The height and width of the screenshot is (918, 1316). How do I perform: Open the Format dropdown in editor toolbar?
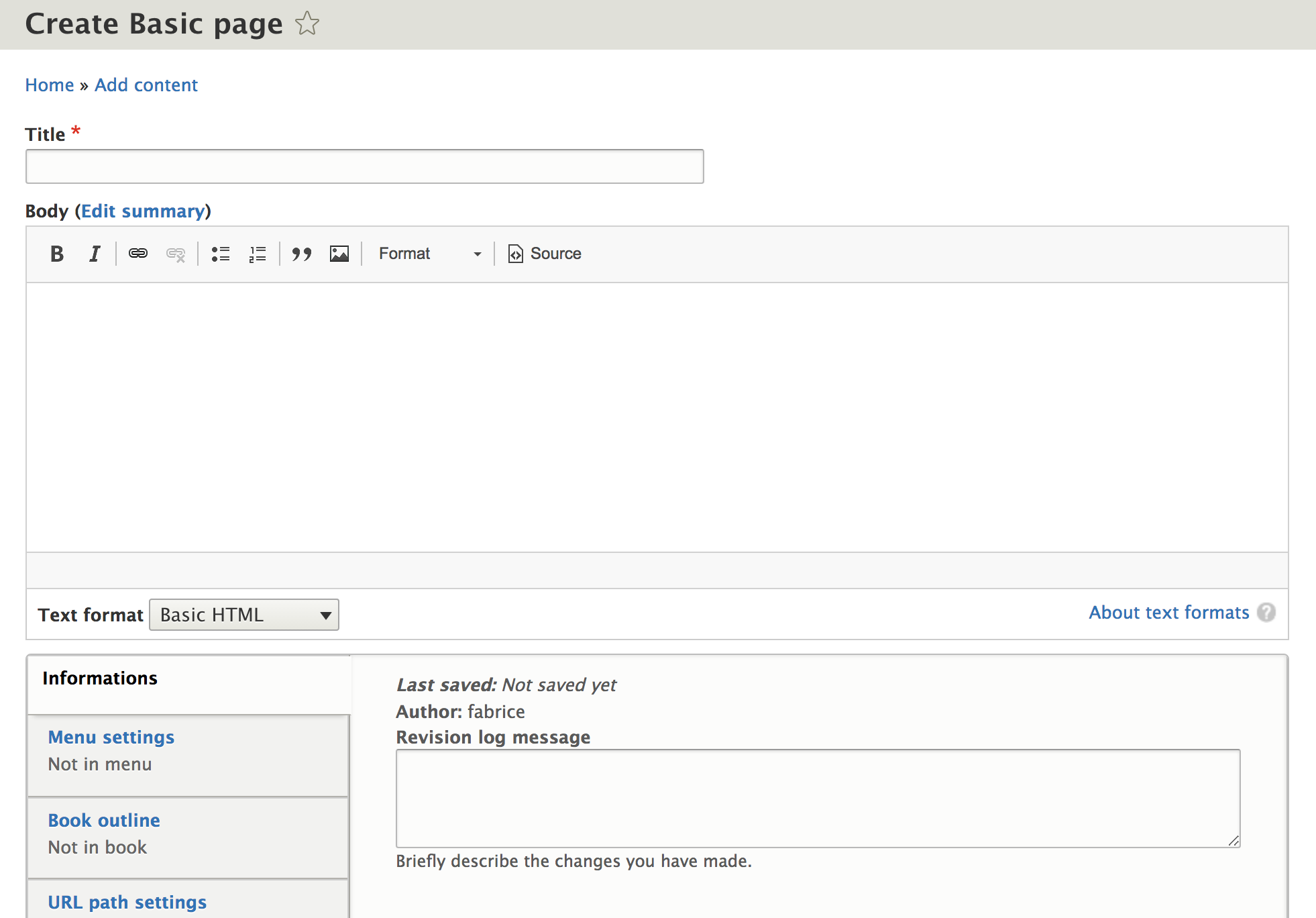pyautogui.click(x=430, y=254)
